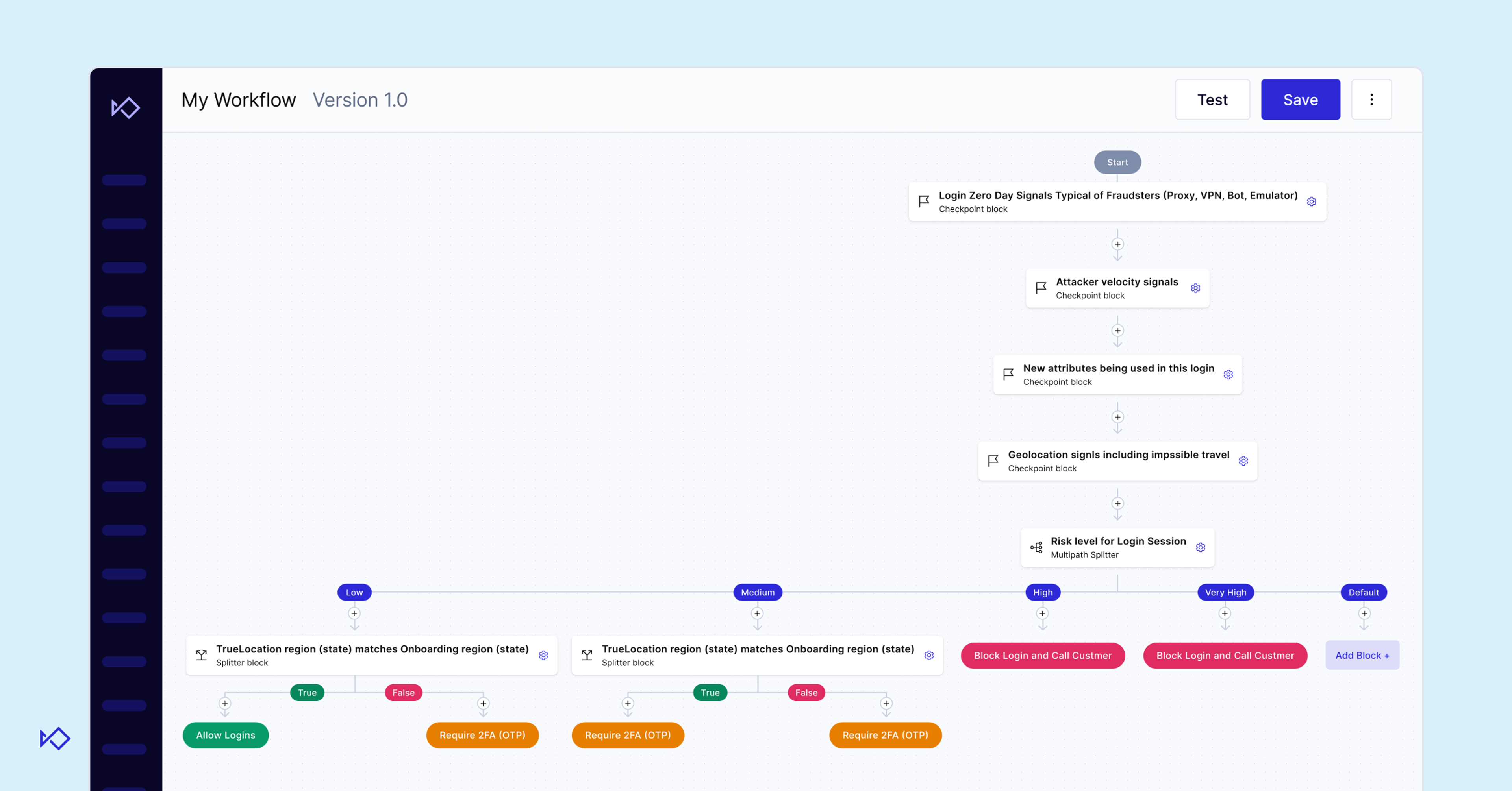This screenshot has width=1512, height=791.
Task: Select the Very High risk path label
Action: [1225, 593]
